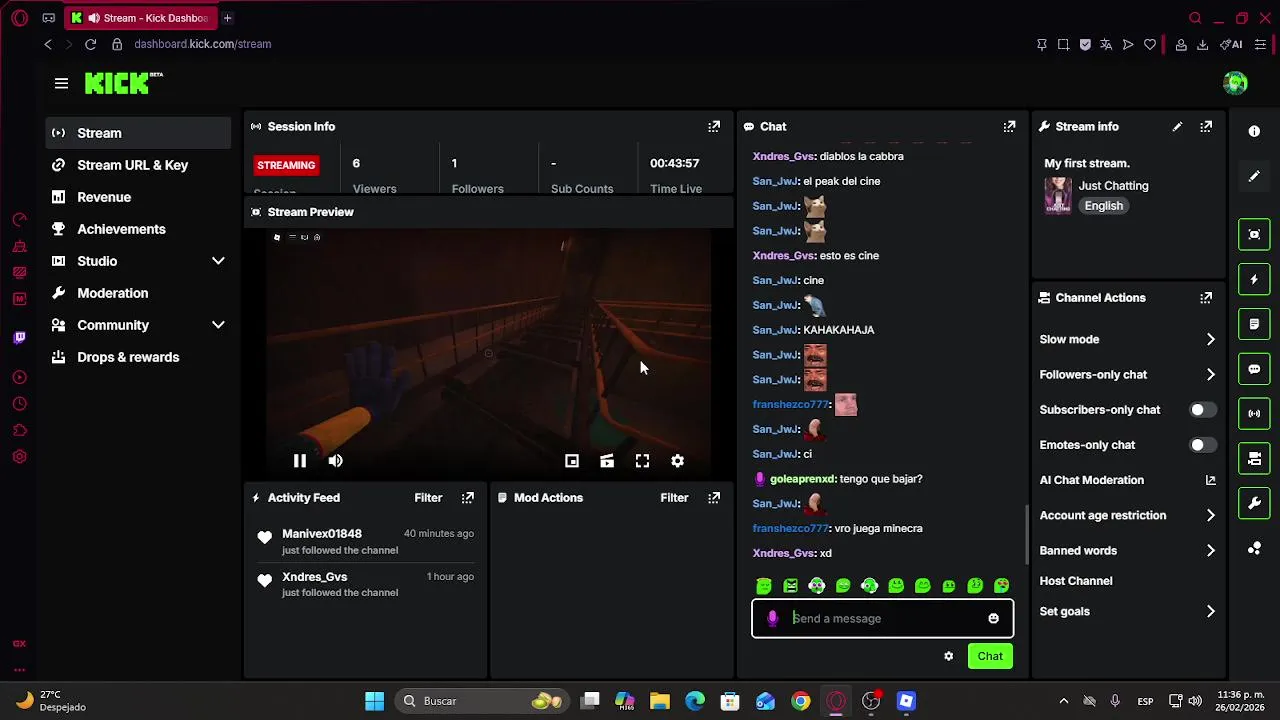Pop out the Channel Actions panel
Viewport: 1280px width, 720px height.
coord(1206,298)
